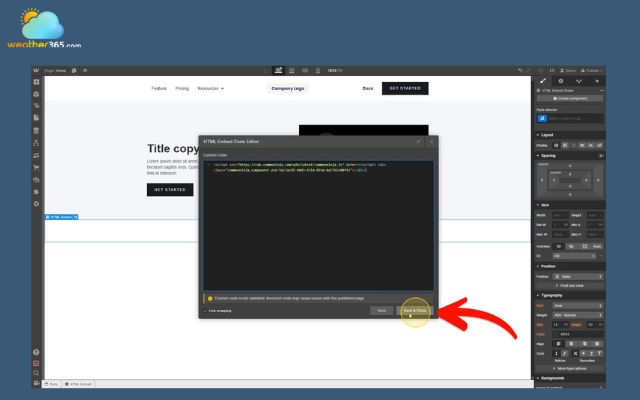
Task: Open the search icon in left sidebar
Action: 36,373
